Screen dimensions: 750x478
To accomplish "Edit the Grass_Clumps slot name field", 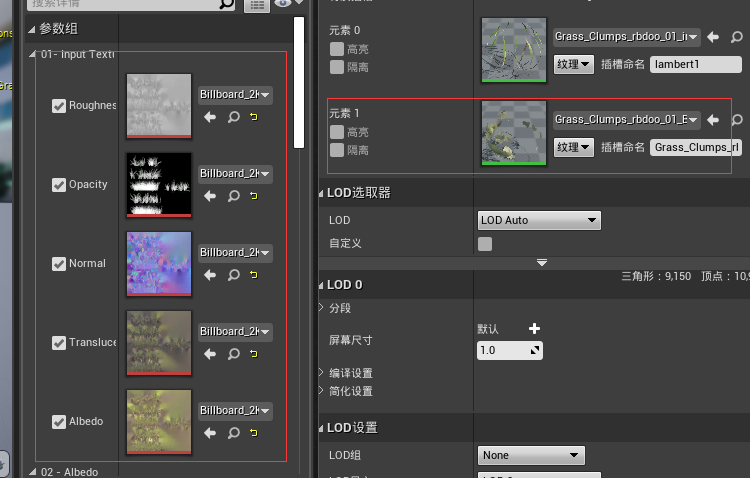I will 695,147.
